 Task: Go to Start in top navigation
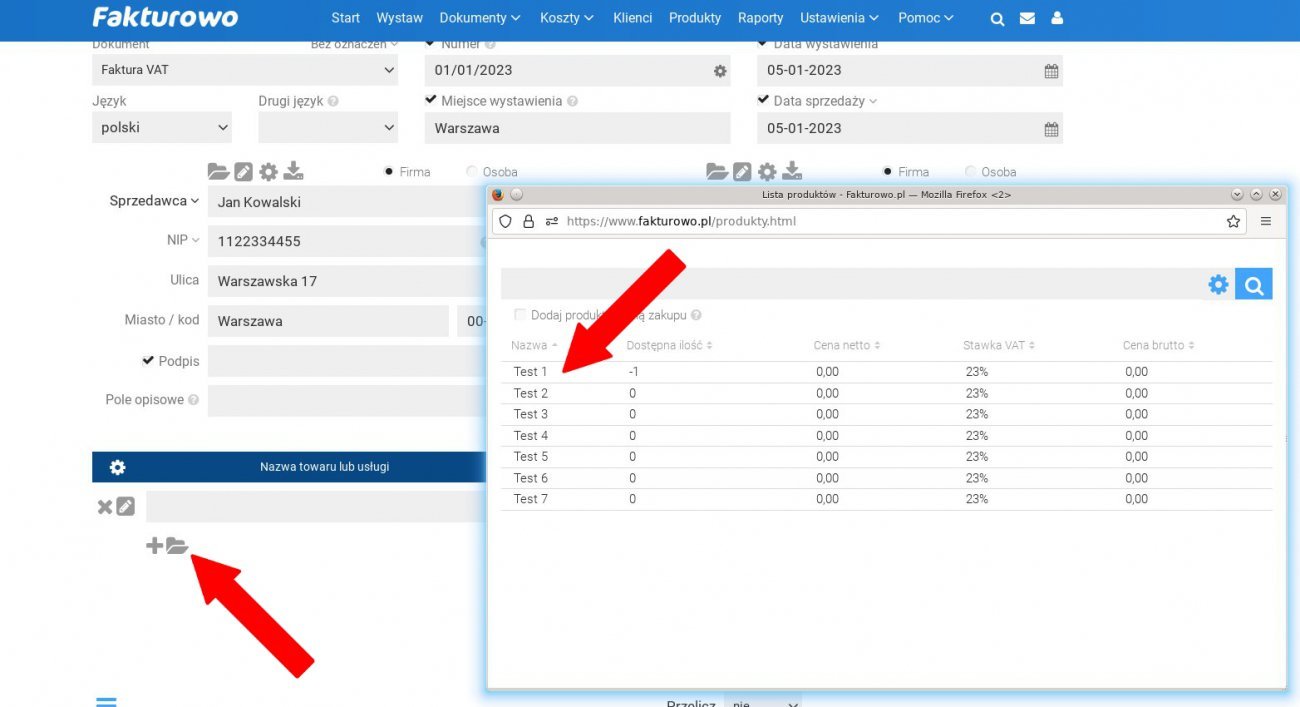(346, 18)
